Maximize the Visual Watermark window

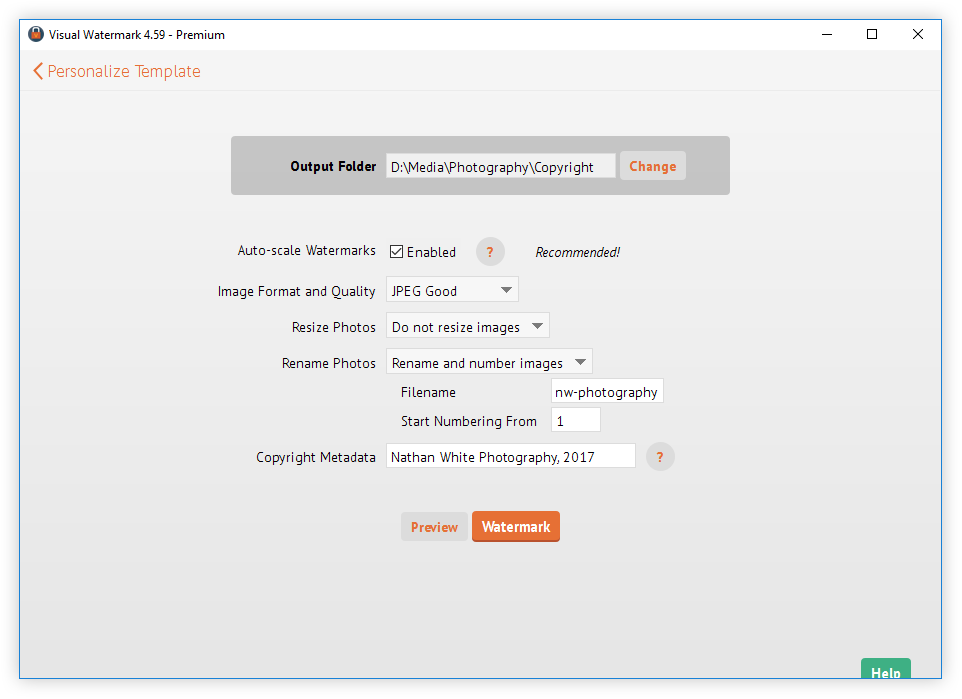tap(872, 34)
